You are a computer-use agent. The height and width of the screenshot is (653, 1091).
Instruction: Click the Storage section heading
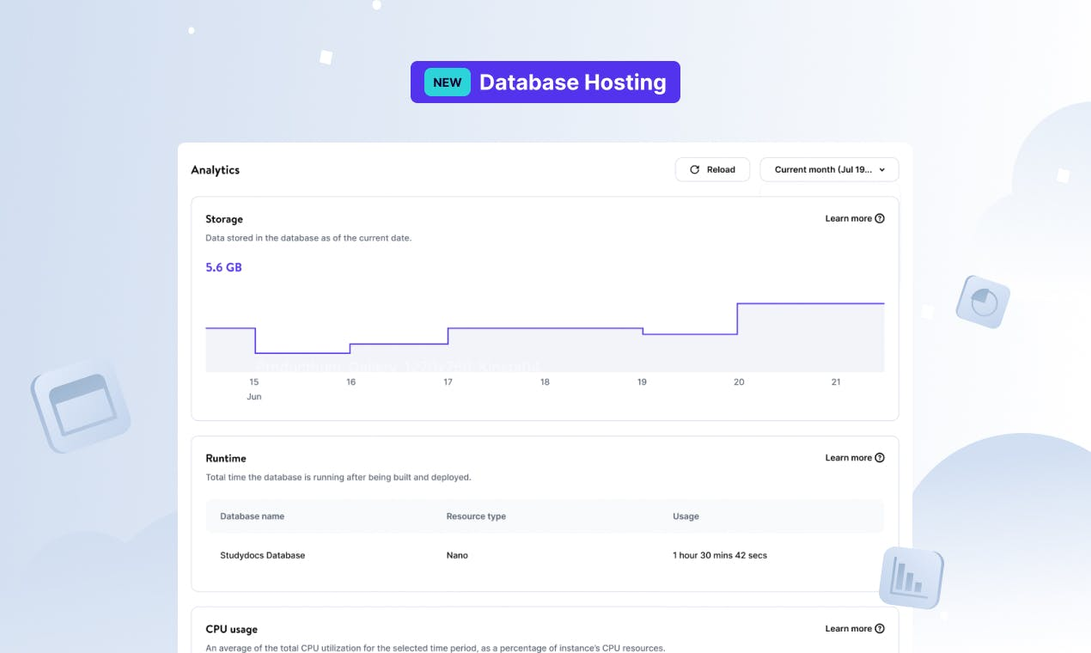(224, 219)
